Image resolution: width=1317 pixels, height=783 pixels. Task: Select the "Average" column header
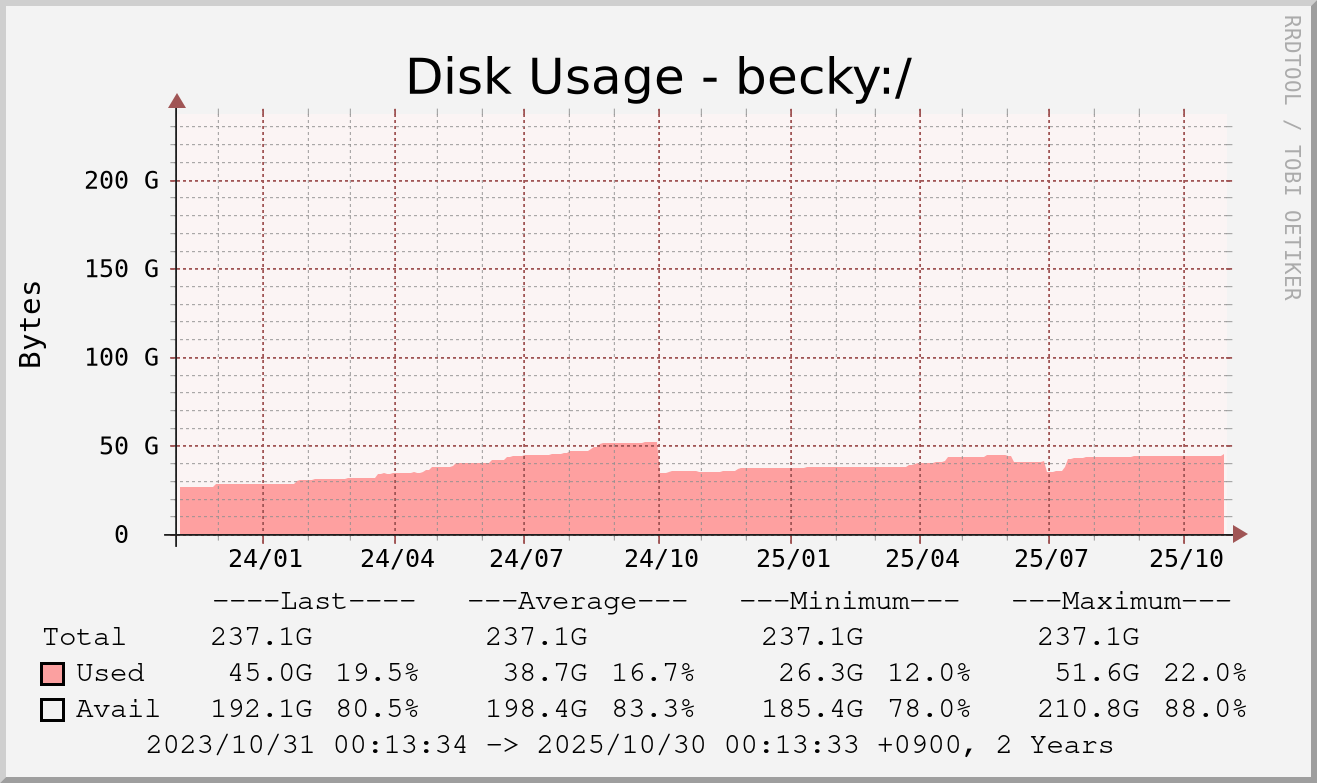pyautogui.click(x=577, y=602)
